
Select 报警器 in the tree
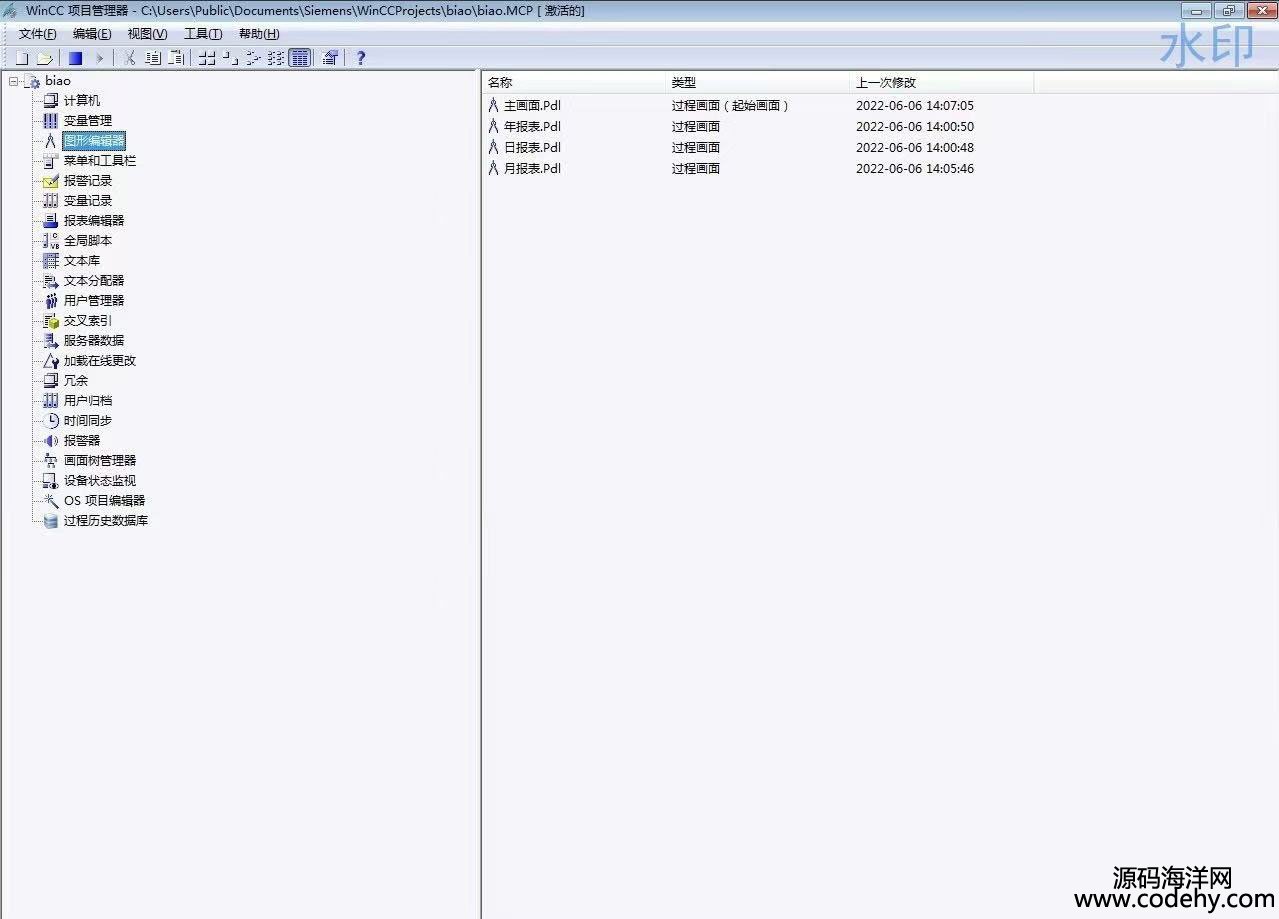pos(82,441)
